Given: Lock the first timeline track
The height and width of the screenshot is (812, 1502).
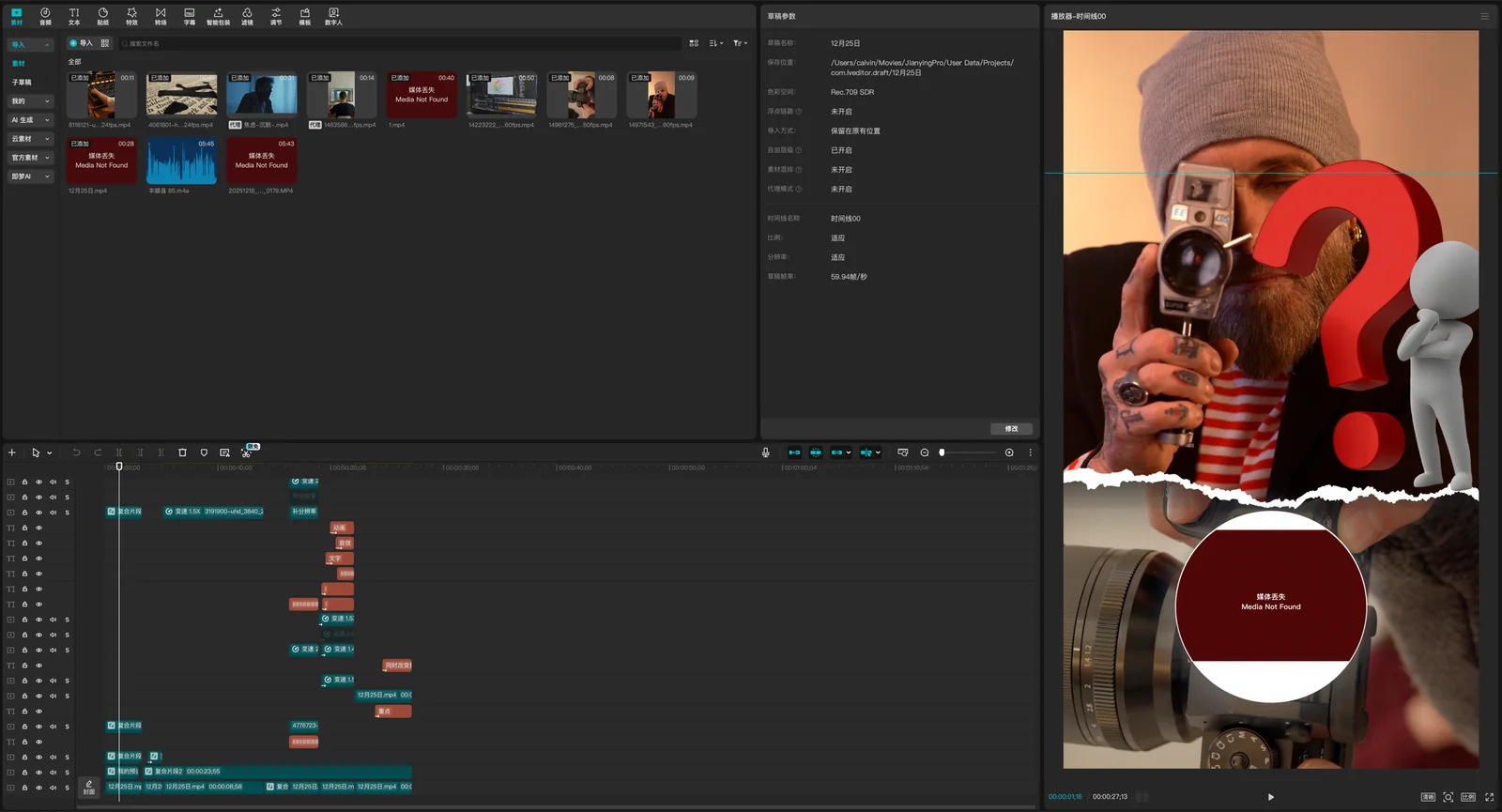Looking at the screenshot, I should click(x=24, y=482).
